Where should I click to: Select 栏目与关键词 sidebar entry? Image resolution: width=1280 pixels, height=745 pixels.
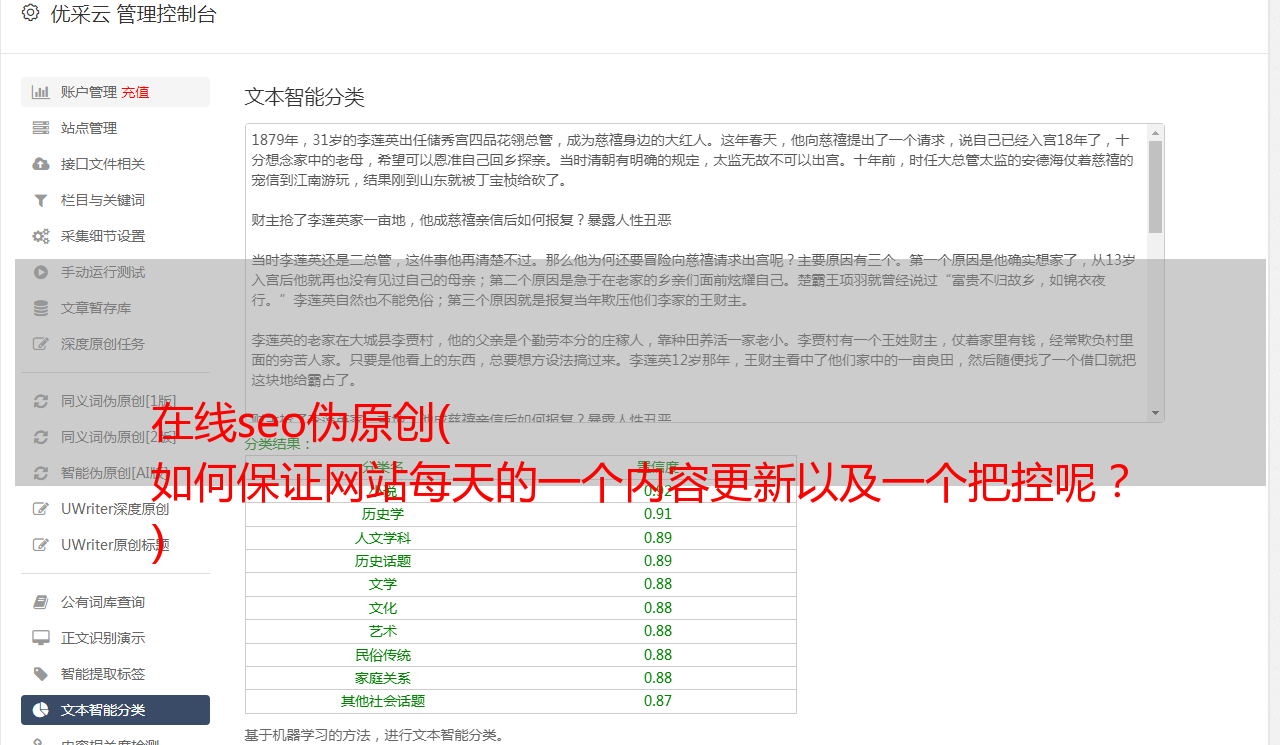[x=115, y=200]
